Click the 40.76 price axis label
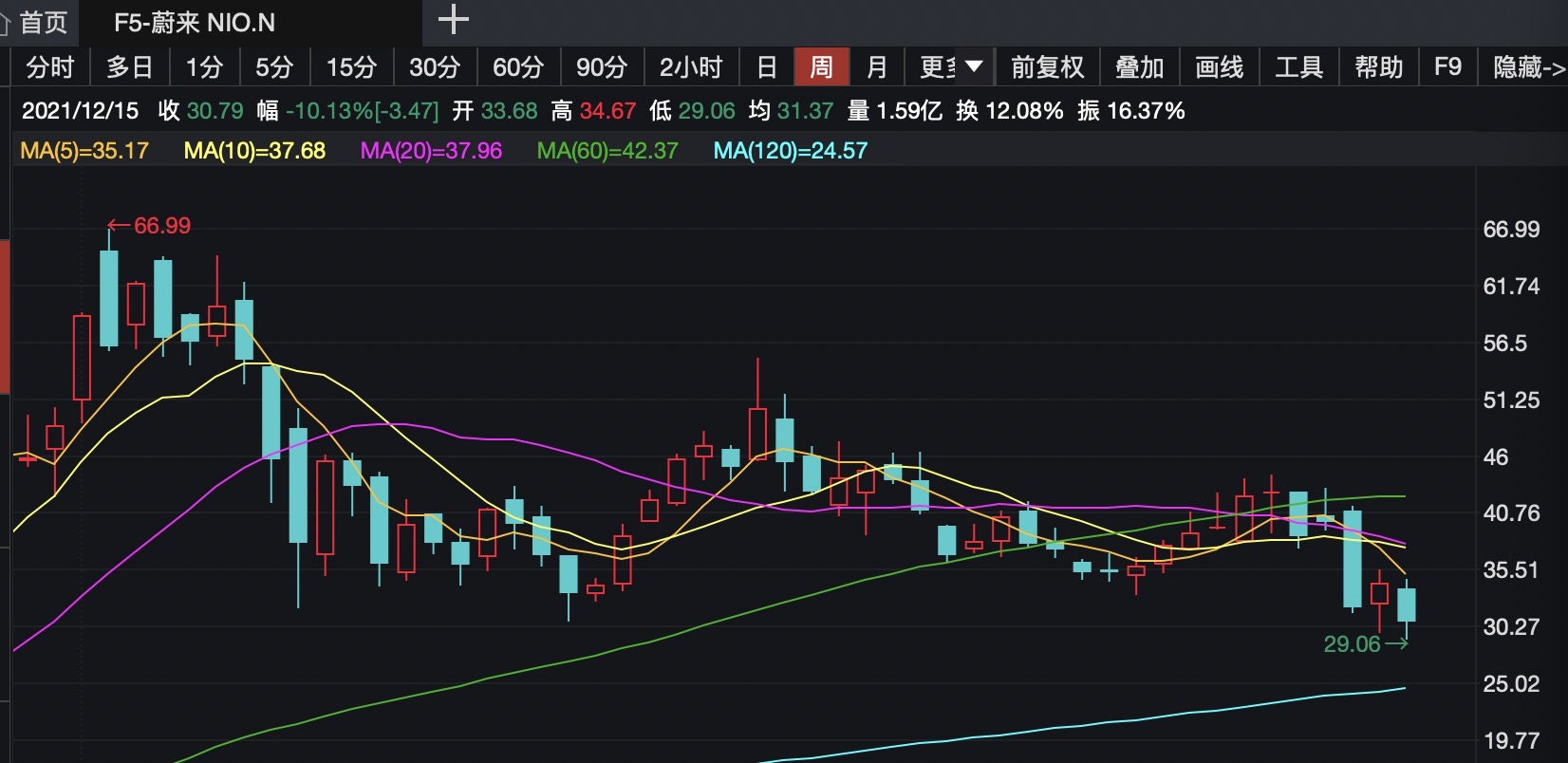The width and height of the screenshot is (1568, 763). coord(1511,513)
